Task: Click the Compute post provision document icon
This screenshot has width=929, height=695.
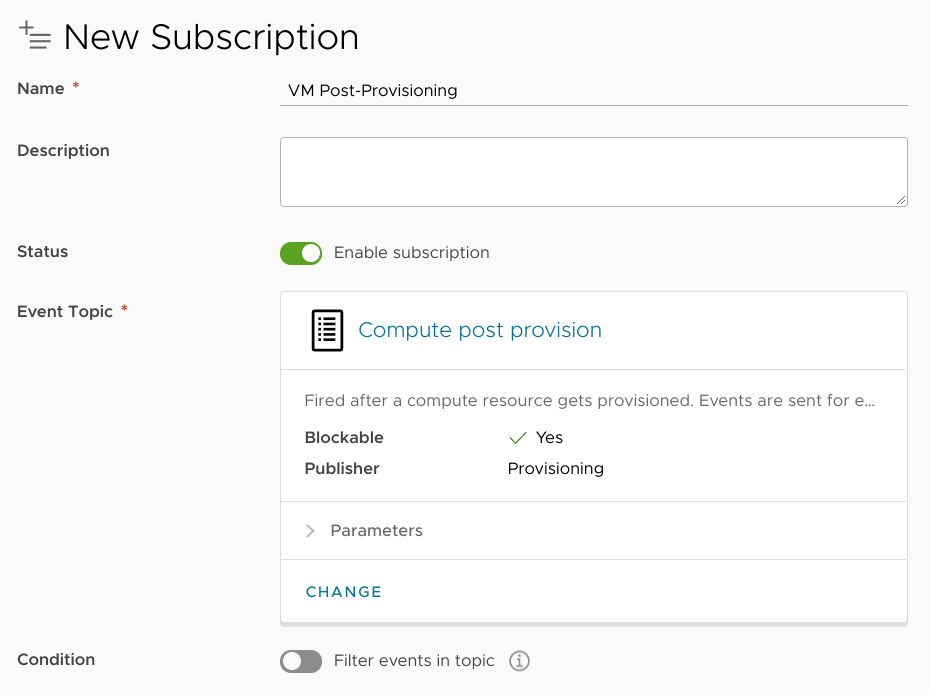Action: click(x=327, y=330)
